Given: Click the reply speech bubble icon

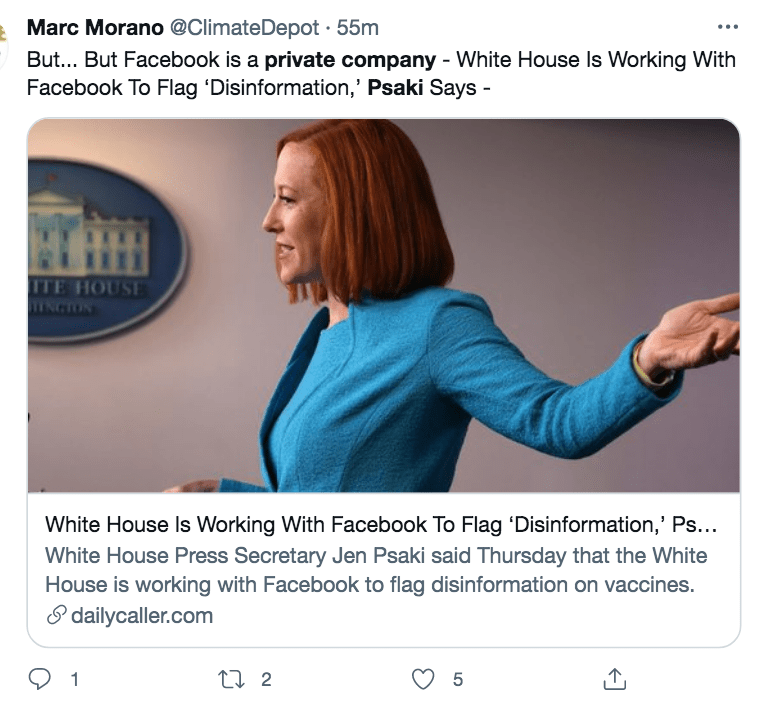Looking at the screenshot, I should [x=39, y=679].
